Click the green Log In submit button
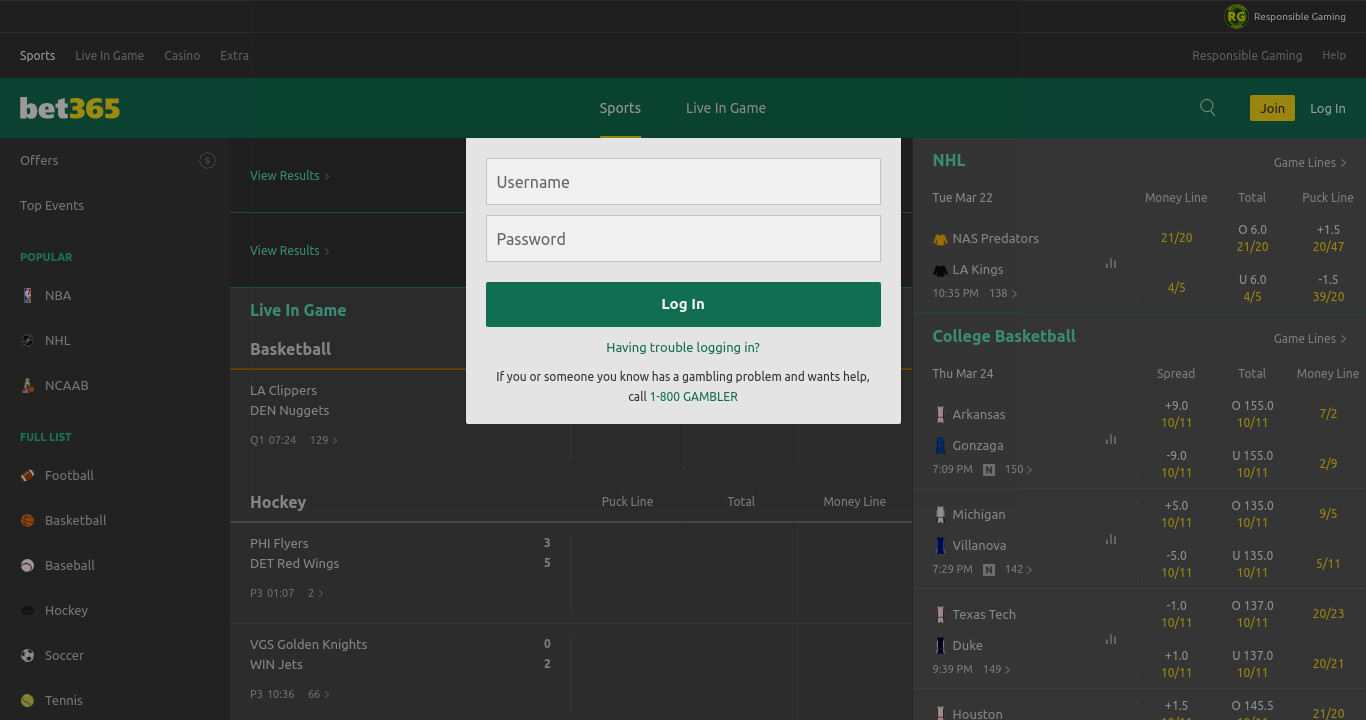 (x=683, y=304)
